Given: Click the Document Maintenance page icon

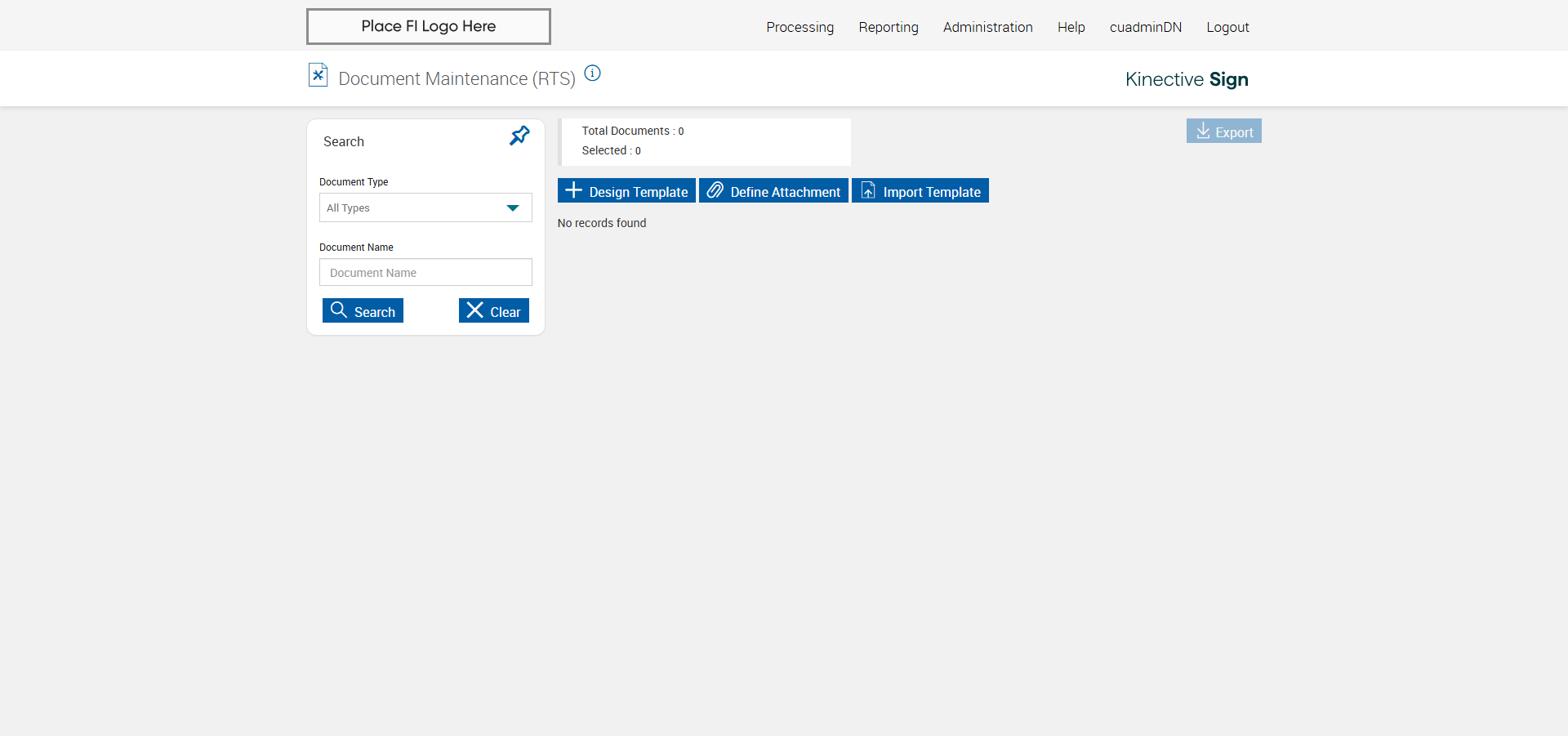Looking at the screenshot, I should 318,75.
